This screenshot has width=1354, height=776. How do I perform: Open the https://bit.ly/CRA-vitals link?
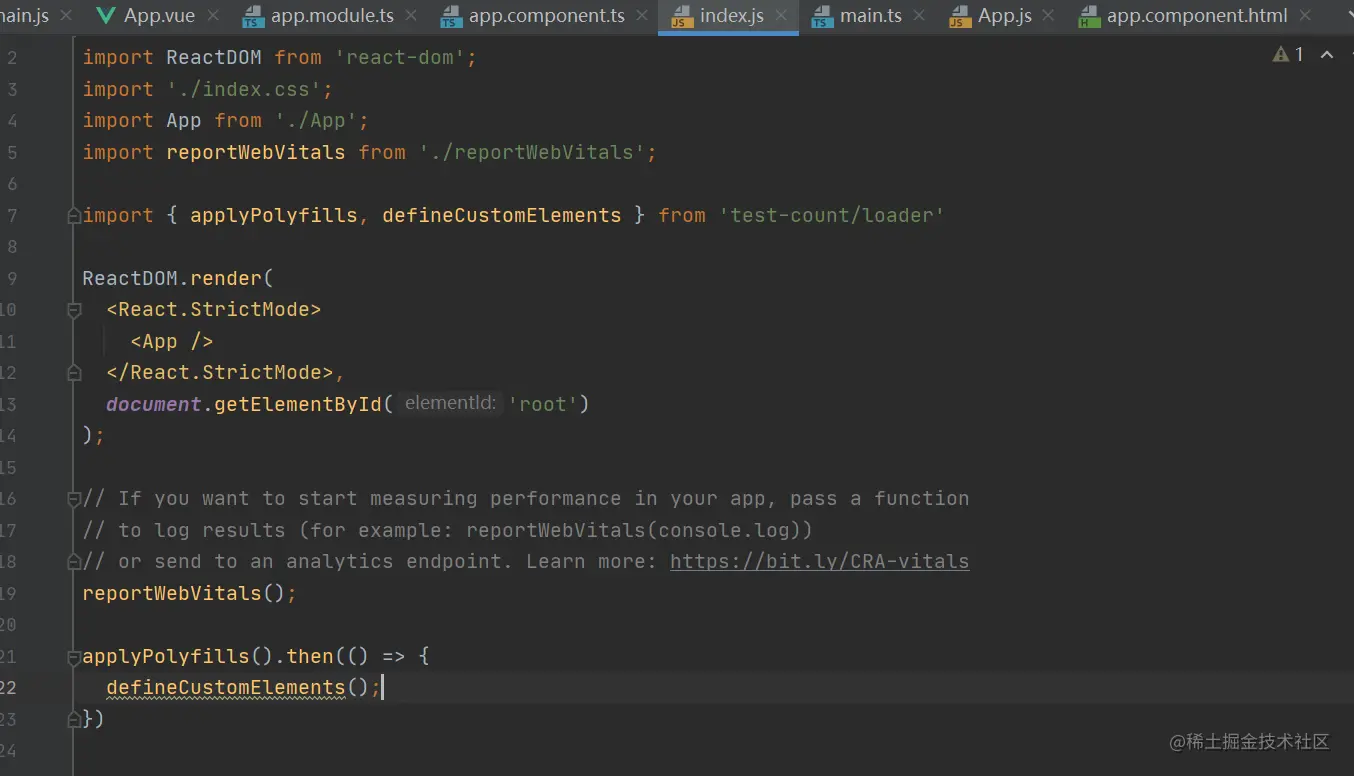coord(819,561)
